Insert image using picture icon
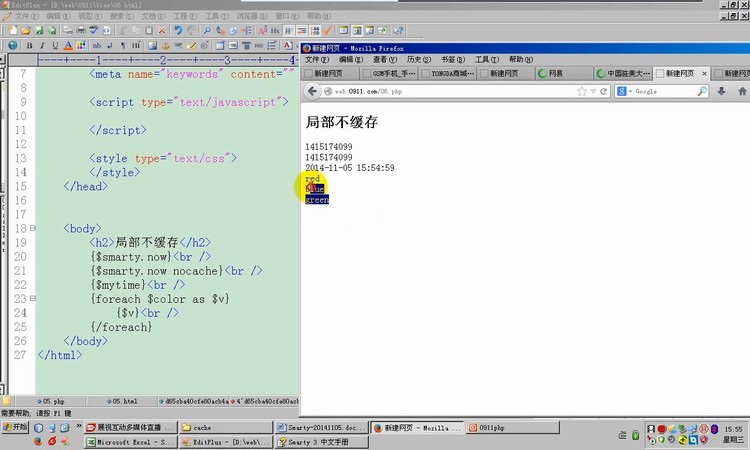The height and width of the screenshot is (450, 750). (152, 45)
